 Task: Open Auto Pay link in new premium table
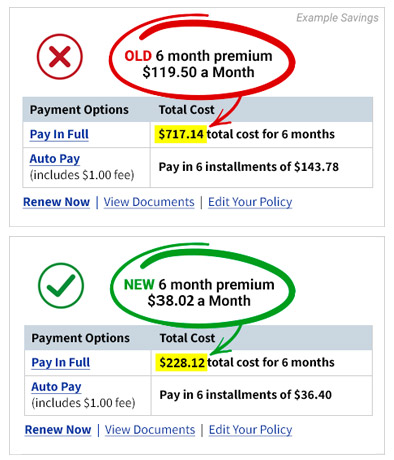pyautogui.click(x=56, y=387)
